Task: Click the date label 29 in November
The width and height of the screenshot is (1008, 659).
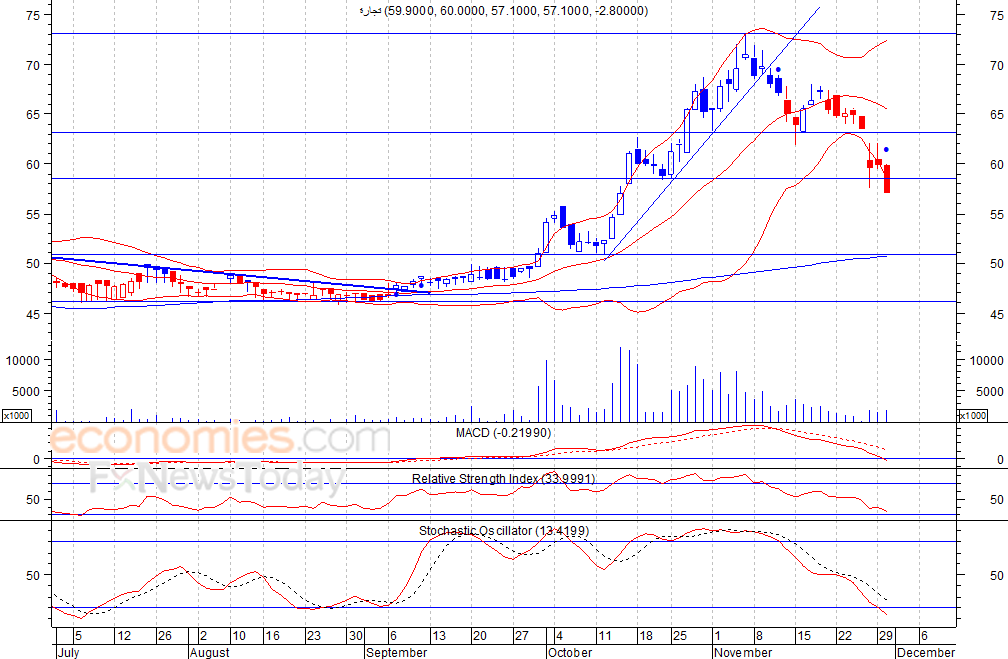Action: click(885, 636)
